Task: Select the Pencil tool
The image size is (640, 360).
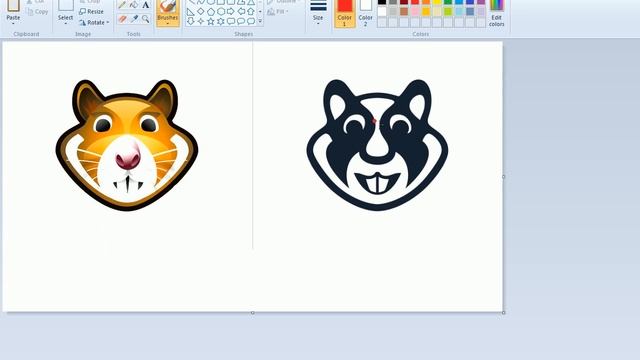Action: coord(122,5)
